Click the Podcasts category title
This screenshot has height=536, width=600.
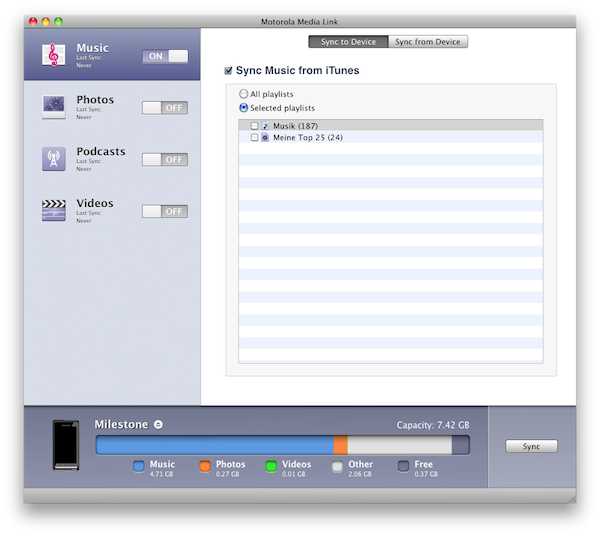pyautogui.click(x=101, y=152)
